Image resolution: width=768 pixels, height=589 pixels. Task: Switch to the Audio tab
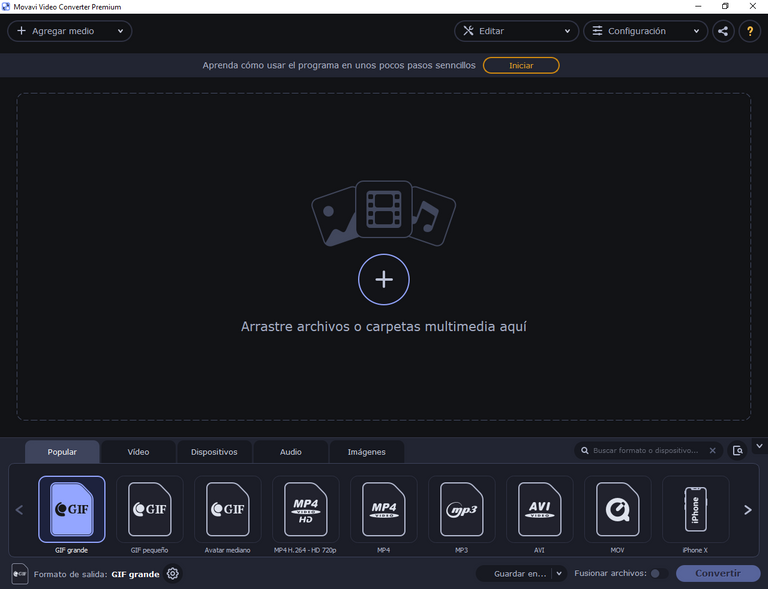pos(290,452)
